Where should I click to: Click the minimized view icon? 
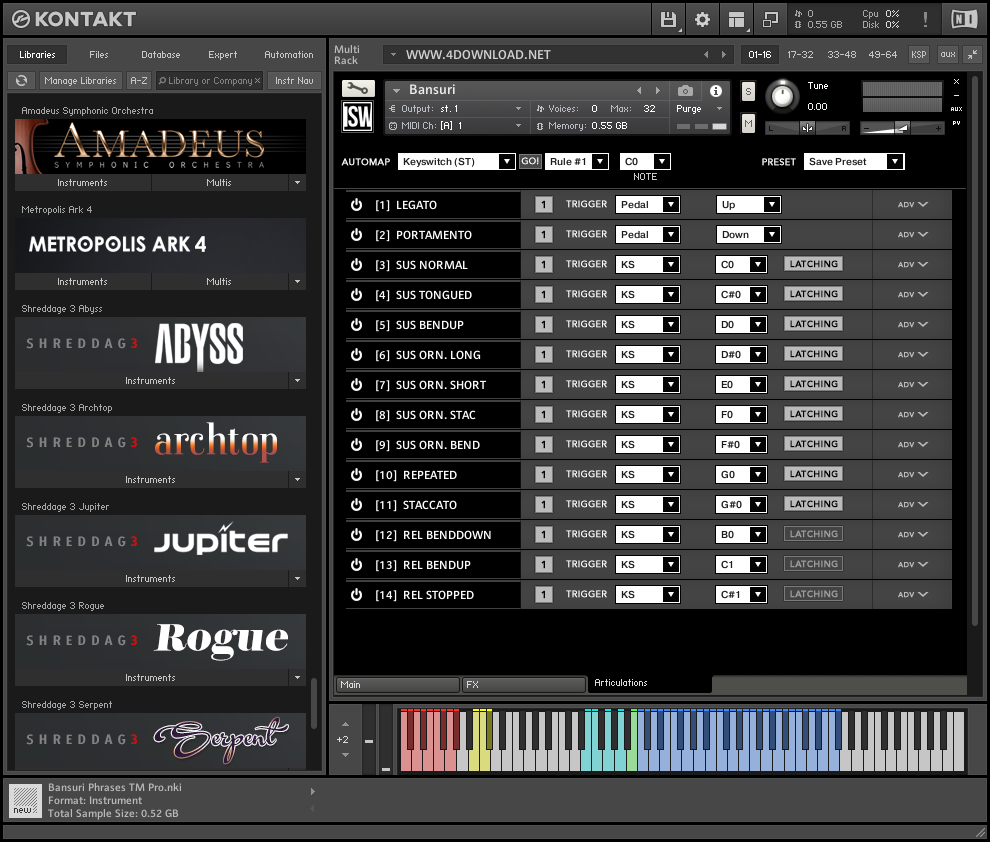click(x=770, y=20)
